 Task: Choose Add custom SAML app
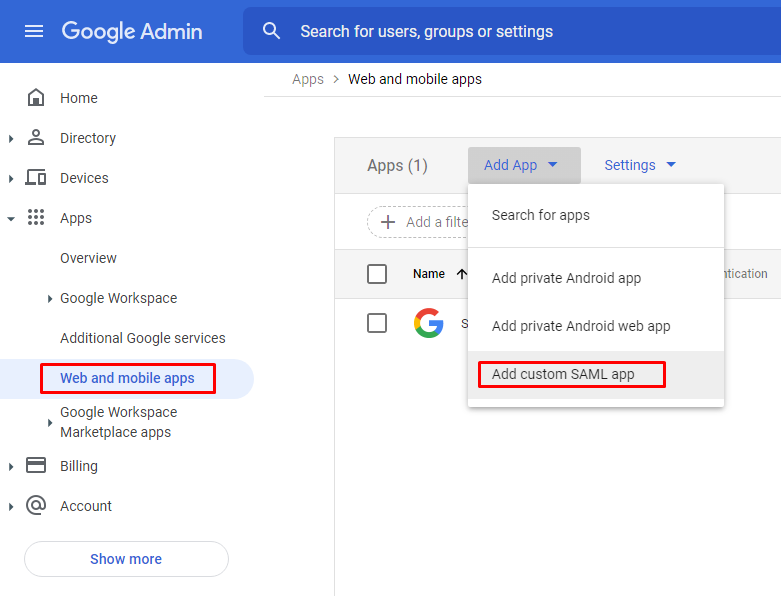[596, 374]
